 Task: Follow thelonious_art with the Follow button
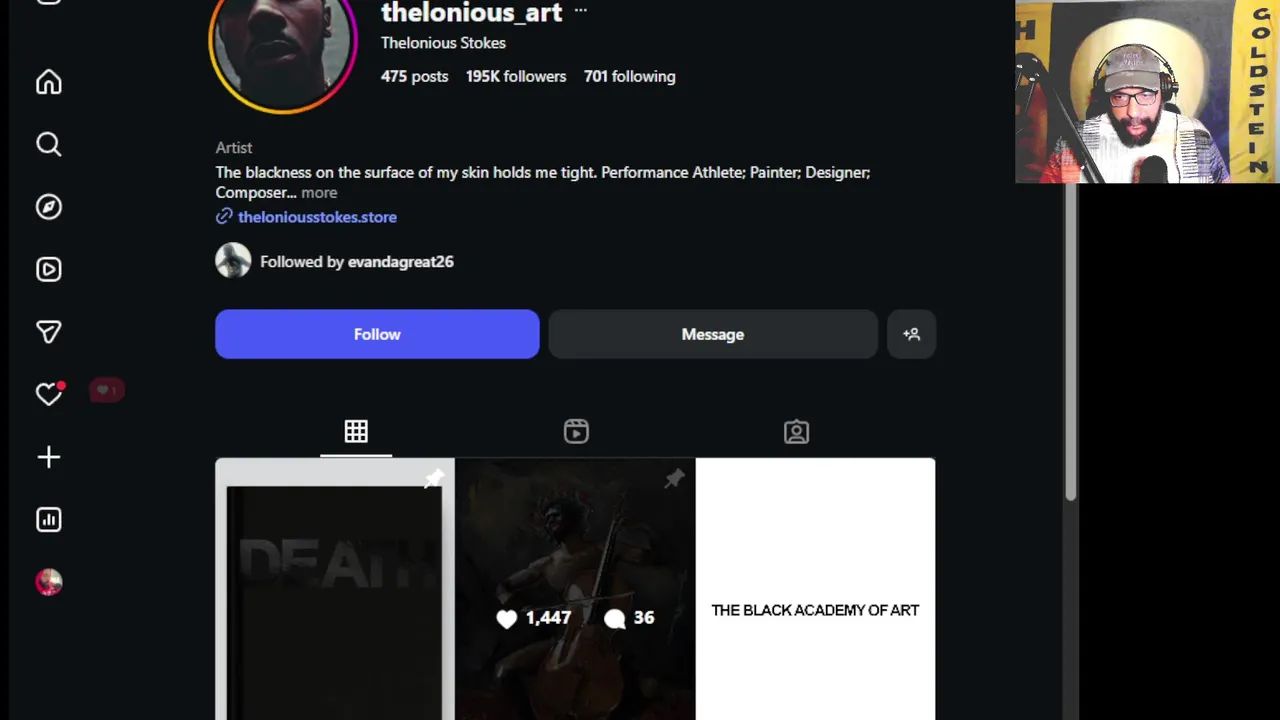(x=377, y=334)
